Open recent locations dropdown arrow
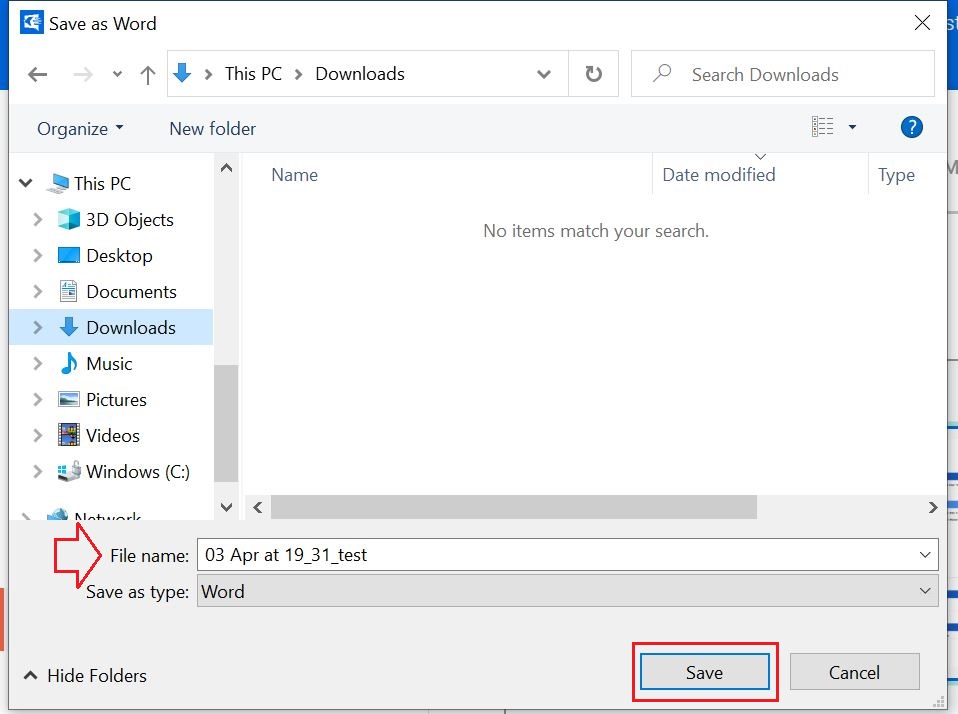Image resolution: width=958 pixels, height=714 pixels. click(x=117, y=75)
